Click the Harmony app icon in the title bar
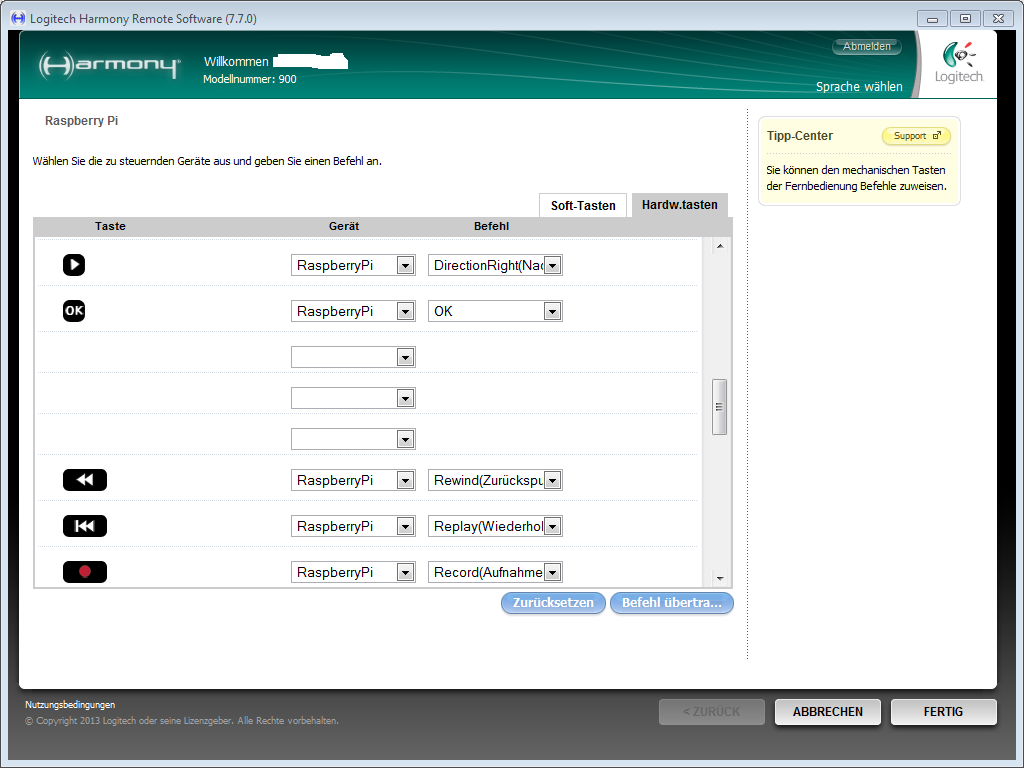Viewport: 1024px width, 768px height. coord(18,18)
